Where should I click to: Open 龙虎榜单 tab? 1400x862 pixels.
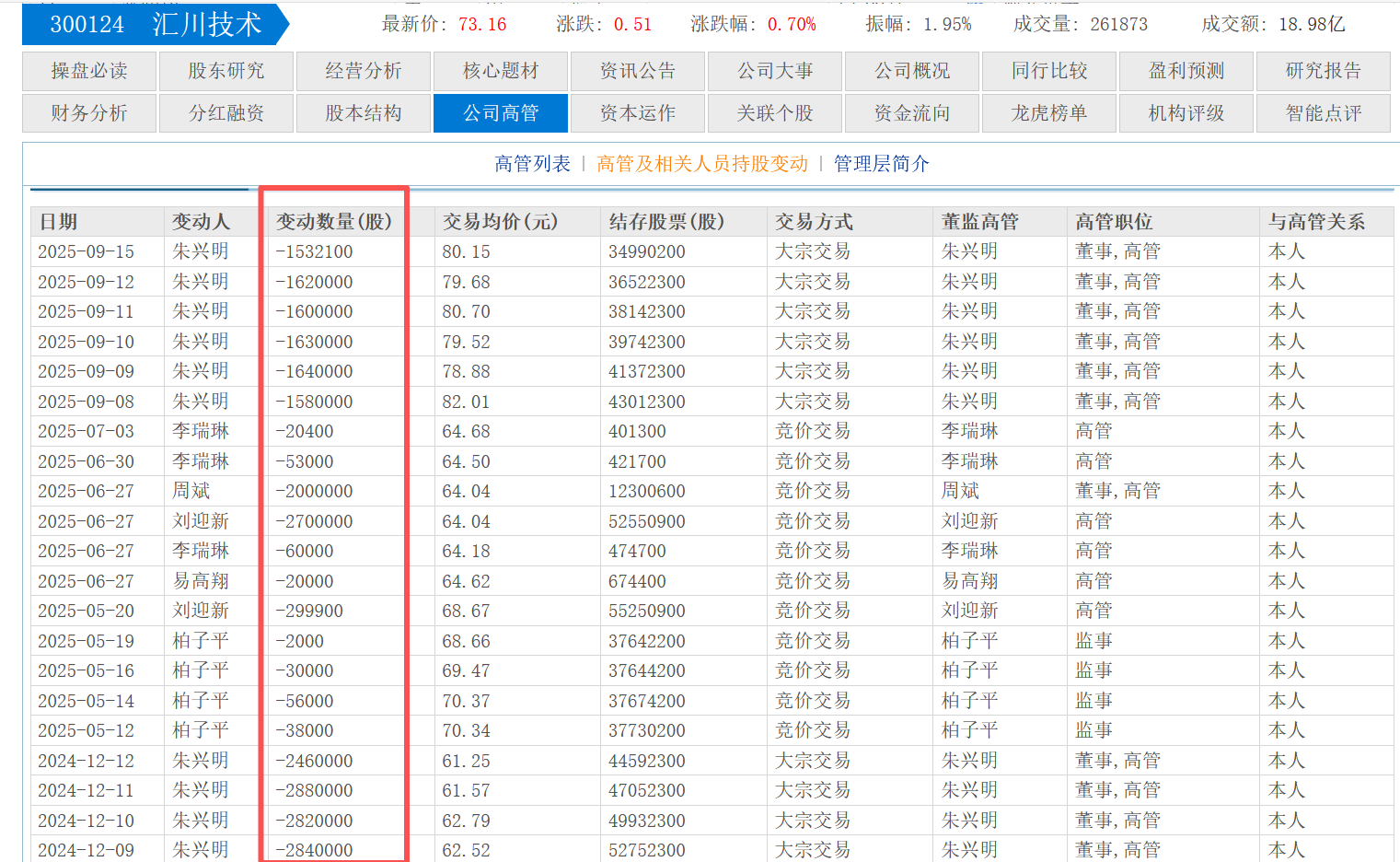(x=1049, y=113)
